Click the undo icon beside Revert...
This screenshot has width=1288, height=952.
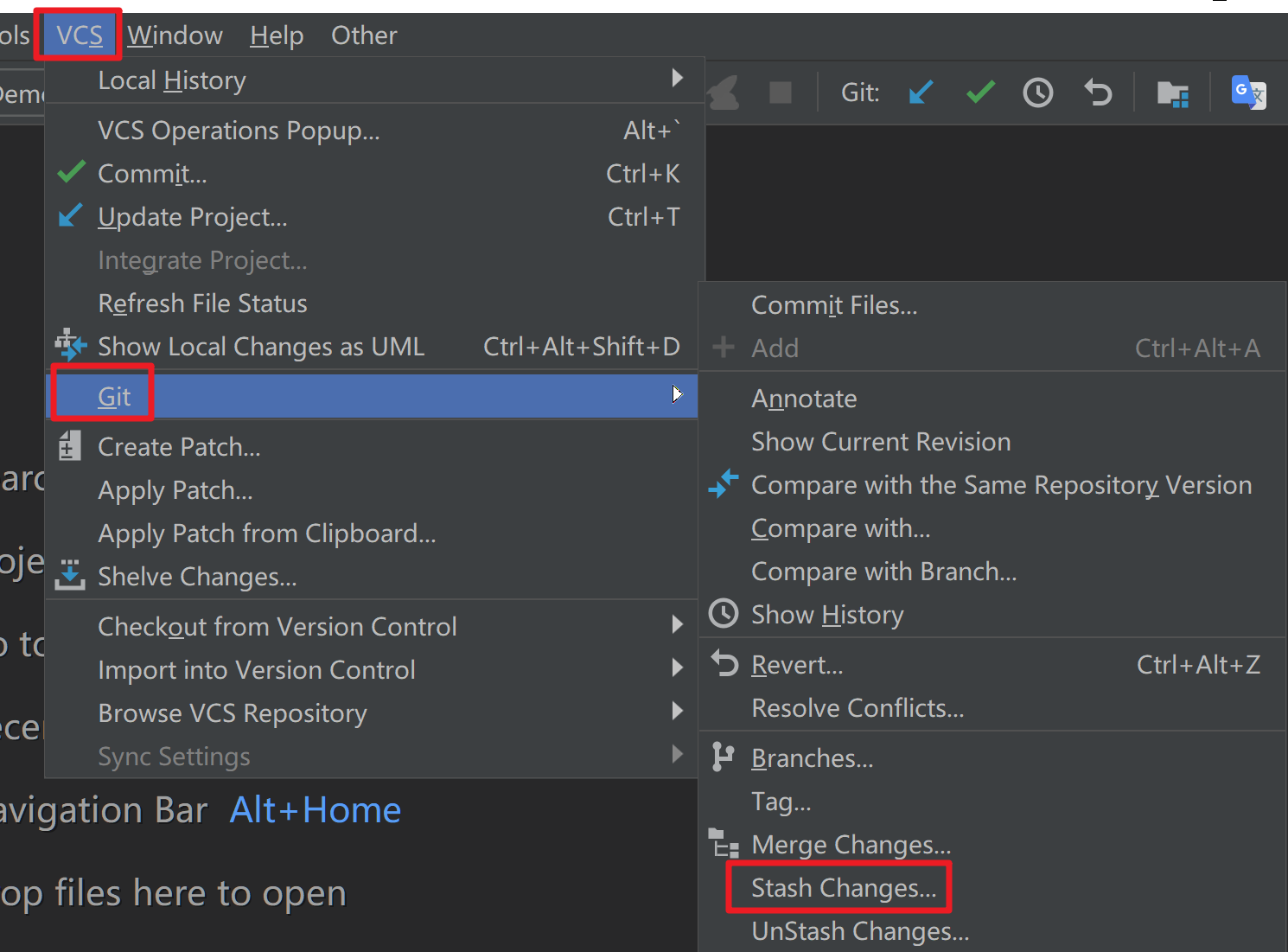coord(724,663)
